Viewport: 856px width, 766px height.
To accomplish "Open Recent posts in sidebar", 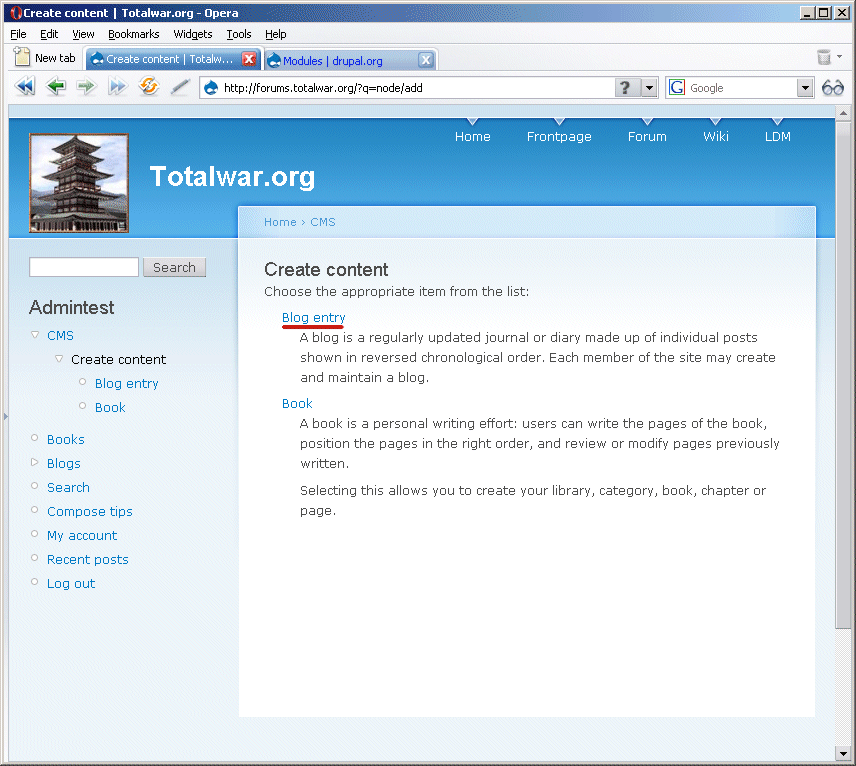I will (87, 560).
